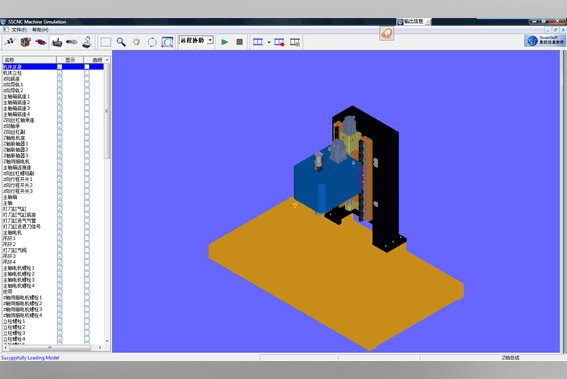Open the toolbar combo box dropdown
The height and width of the screenshot is (379, 567).
pos(210,40)
